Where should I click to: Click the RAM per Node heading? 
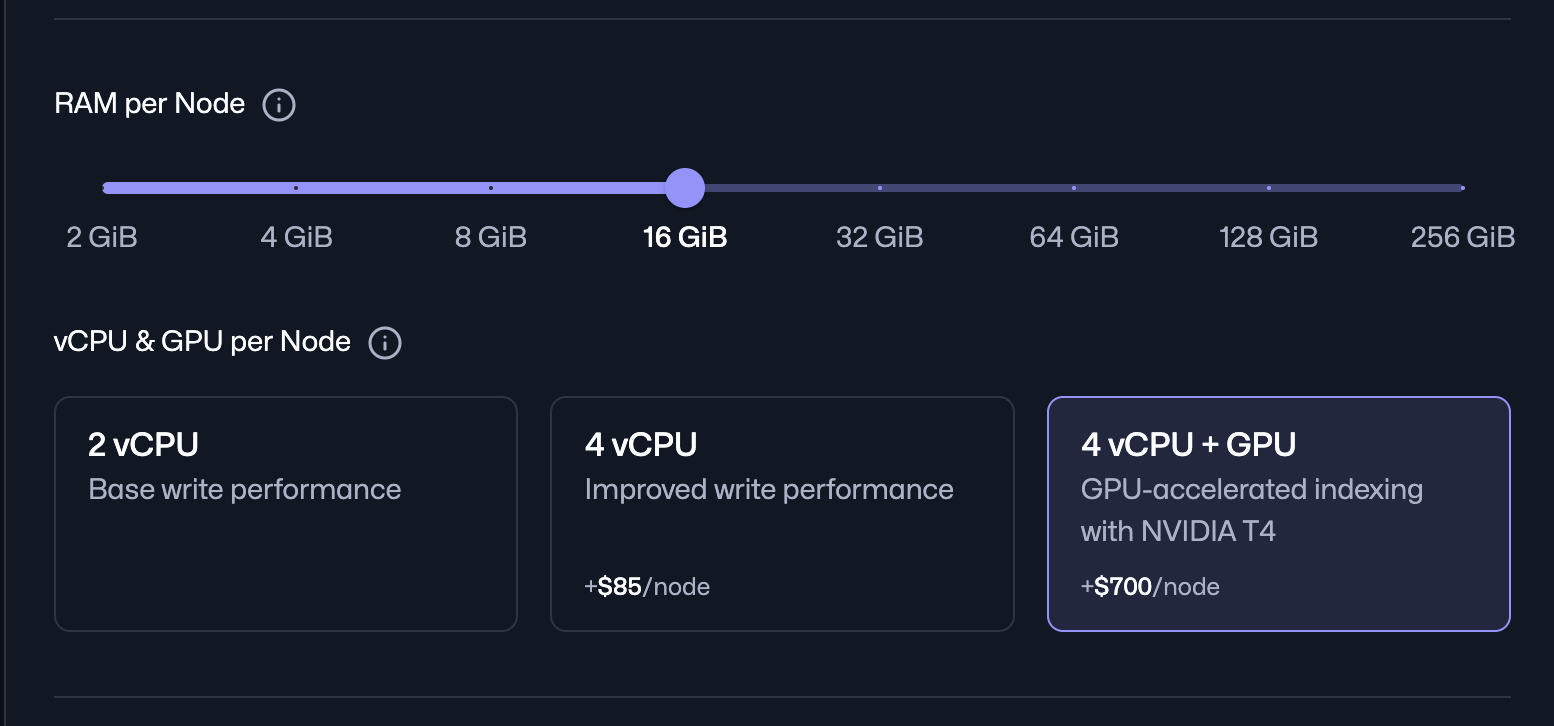149,104
